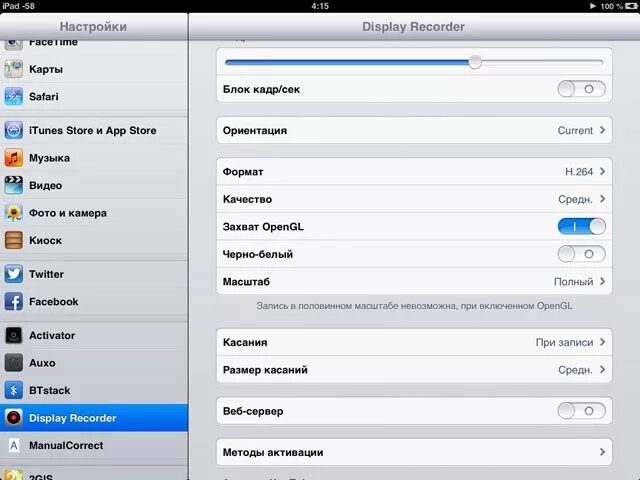Viewport: 640px width, 480px height.
Task: Turn on the Веб-сервер switch
Action: tap(581, 411)
